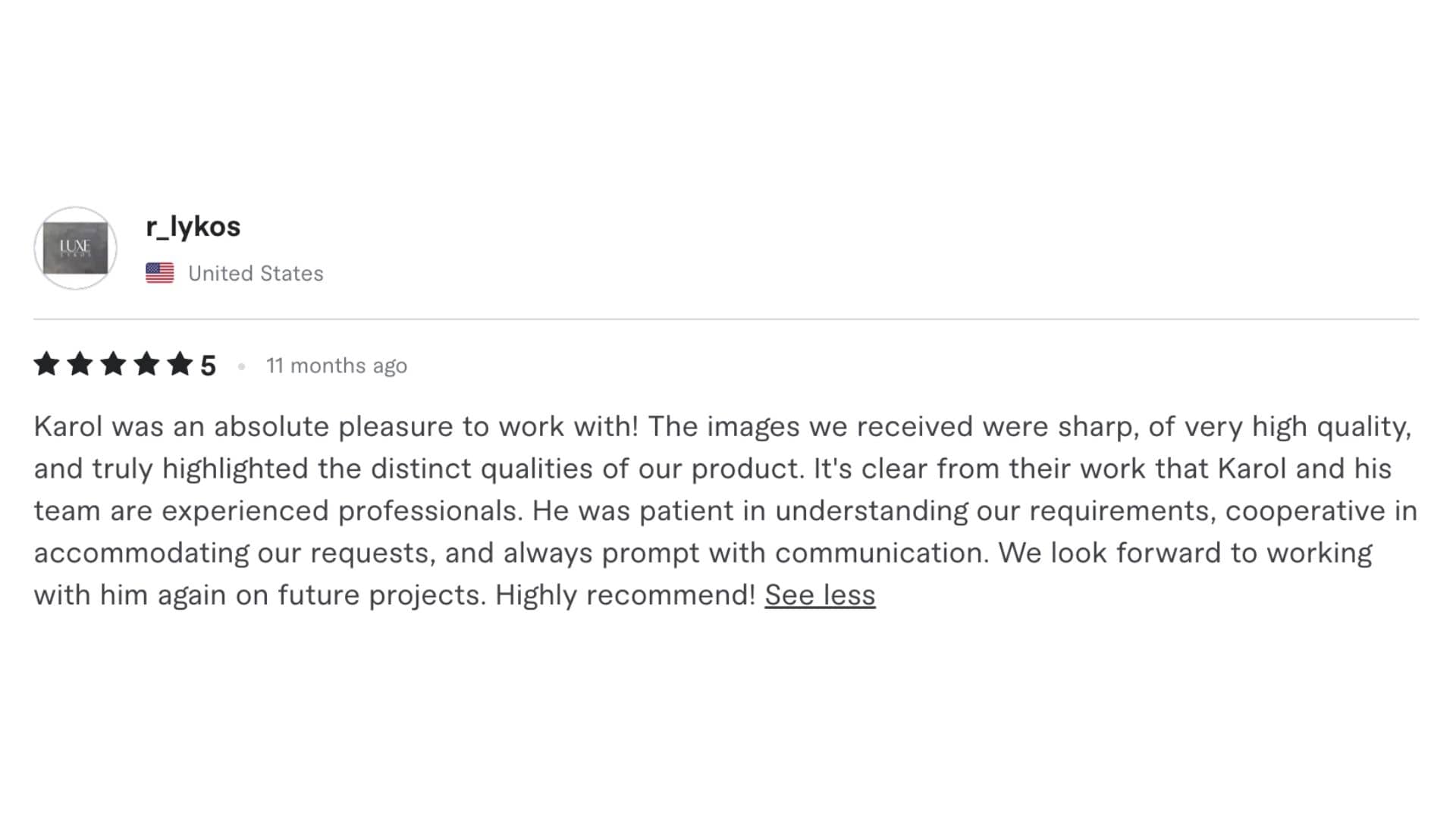The image size is (1456, 819).
Task: Click the phrase 'with him again on future projects'
Action: coord(259,595)
